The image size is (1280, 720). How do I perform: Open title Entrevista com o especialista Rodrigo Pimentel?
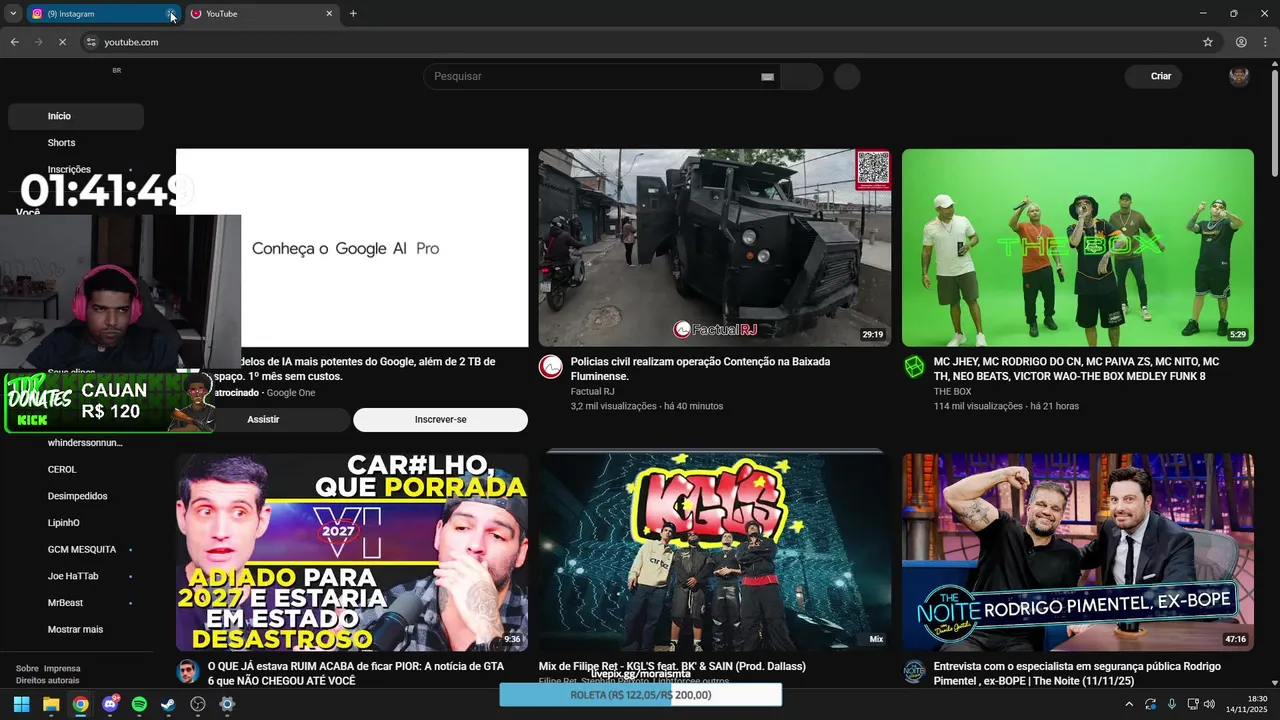pos(1077,673)
